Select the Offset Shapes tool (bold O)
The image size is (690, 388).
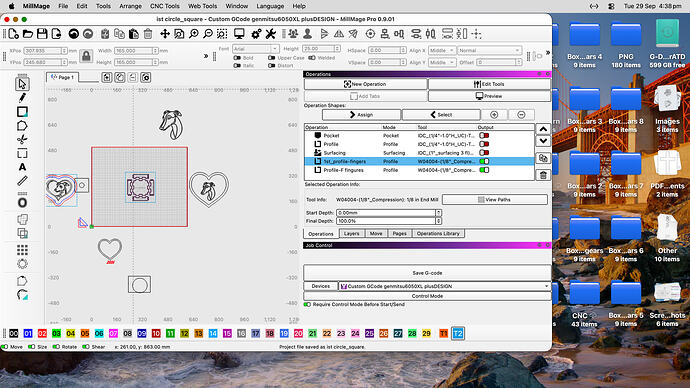pos(22,203)
